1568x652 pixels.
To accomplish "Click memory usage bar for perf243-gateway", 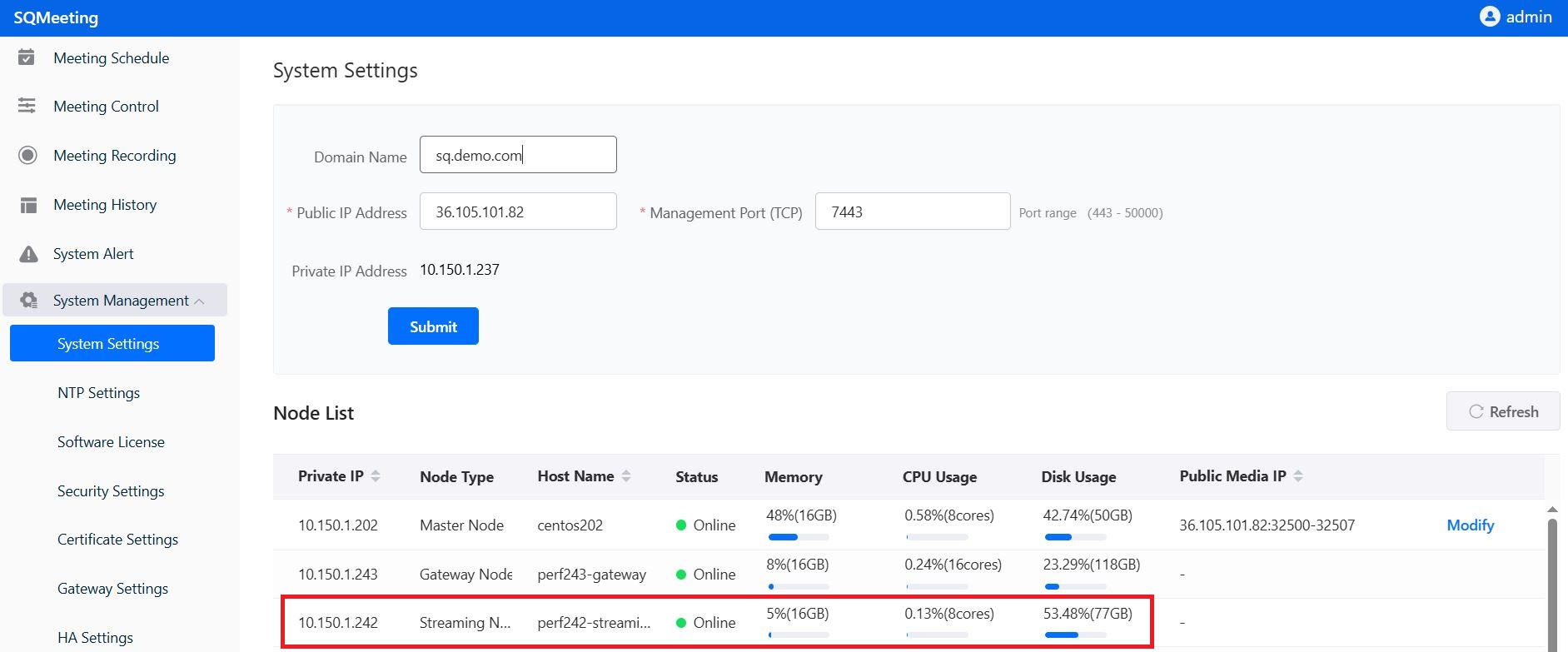I will coord(798,586).
